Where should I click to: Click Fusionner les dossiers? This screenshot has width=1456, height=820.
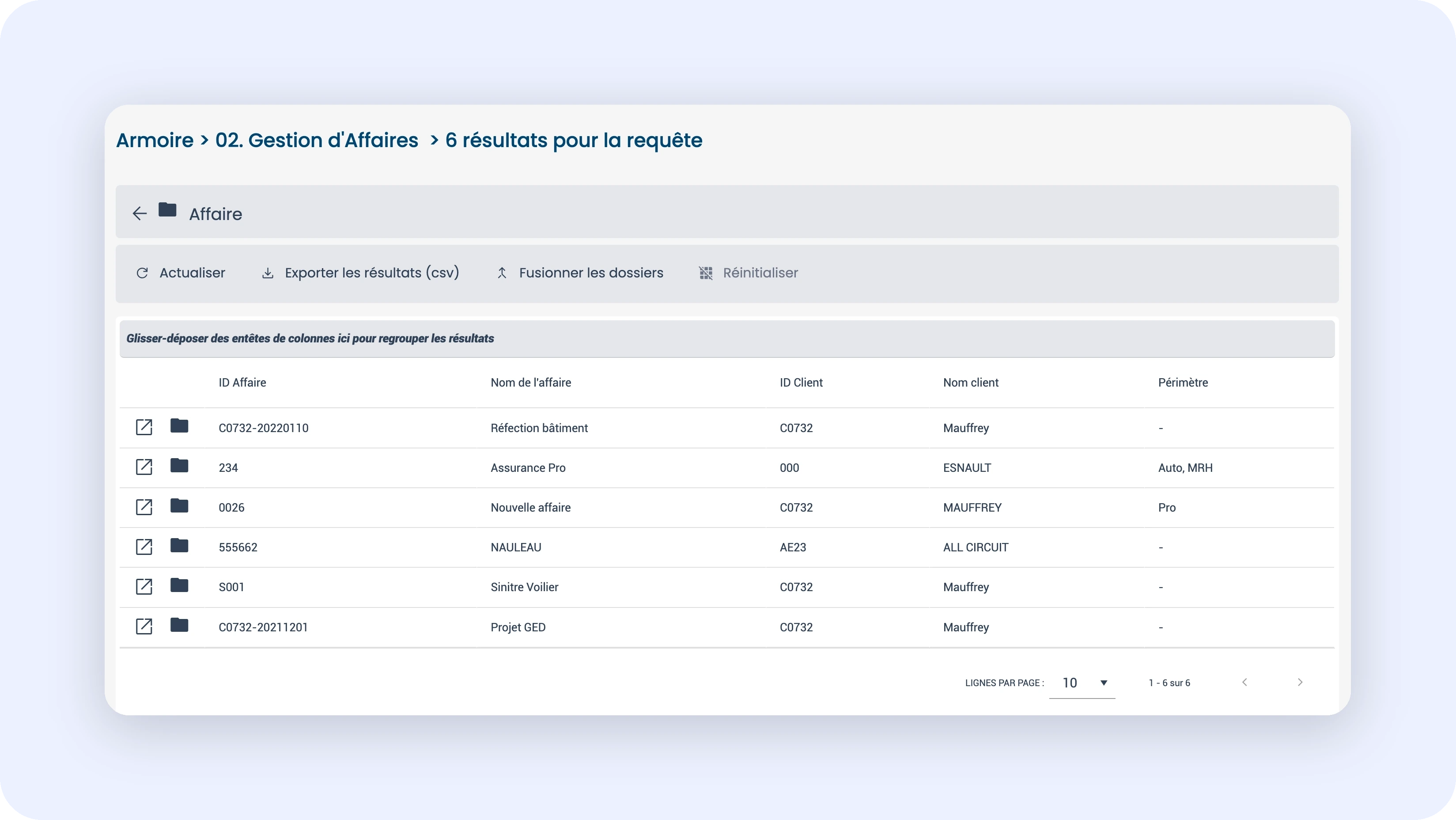[580, 273]
